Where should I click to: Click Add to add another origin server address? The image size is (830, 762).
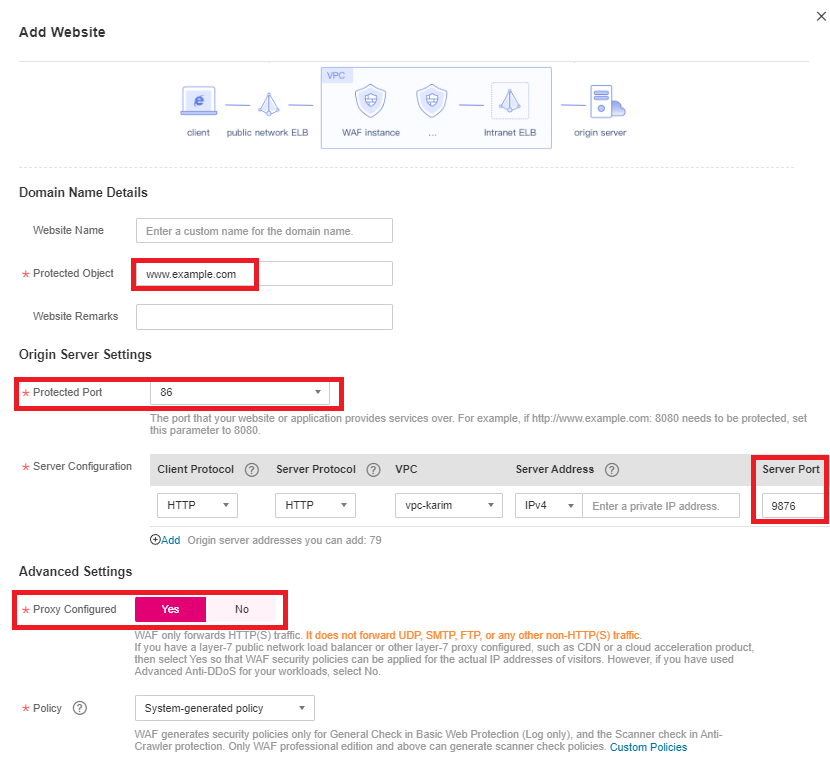(x=165, y=539)
